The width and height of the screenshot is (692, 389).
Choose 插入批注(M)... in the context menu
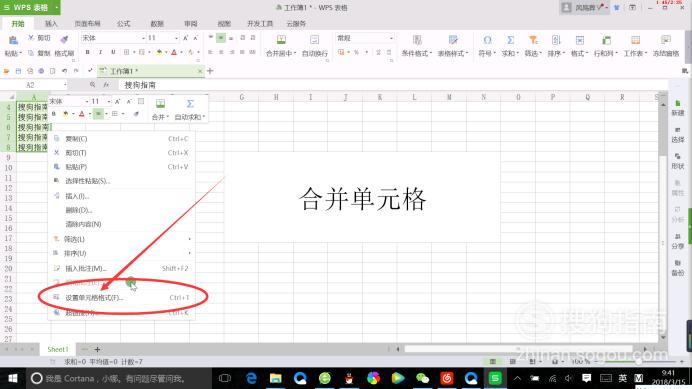pyautogui.click(x=121, y=268)
